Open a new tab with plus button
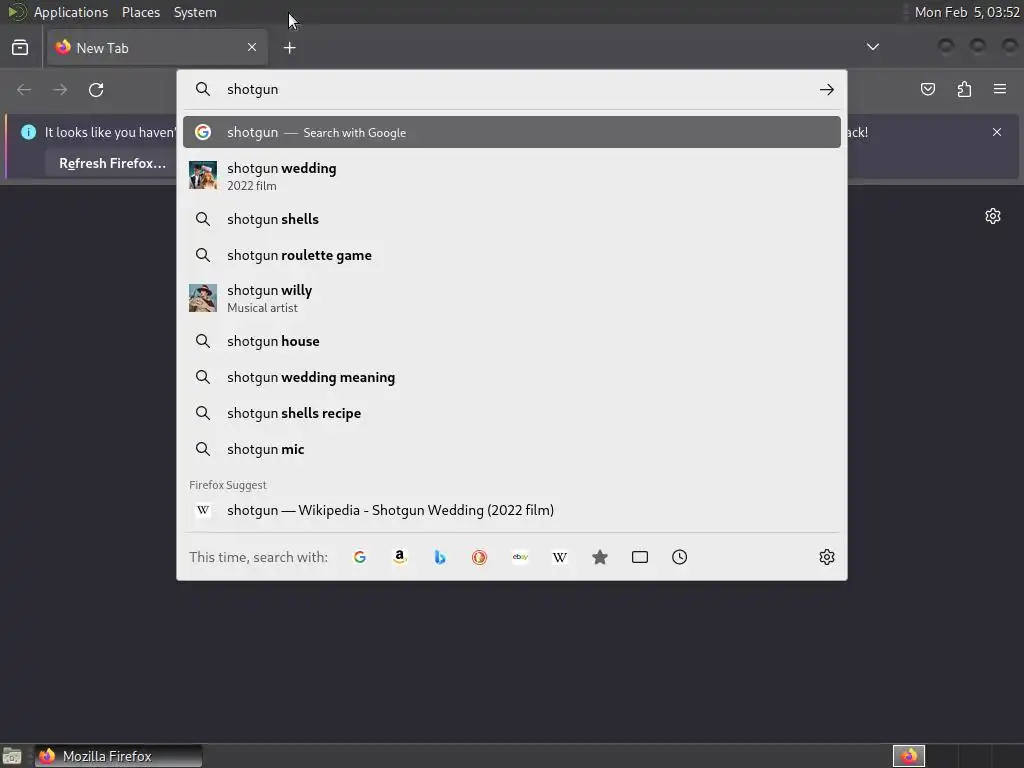 289,48
